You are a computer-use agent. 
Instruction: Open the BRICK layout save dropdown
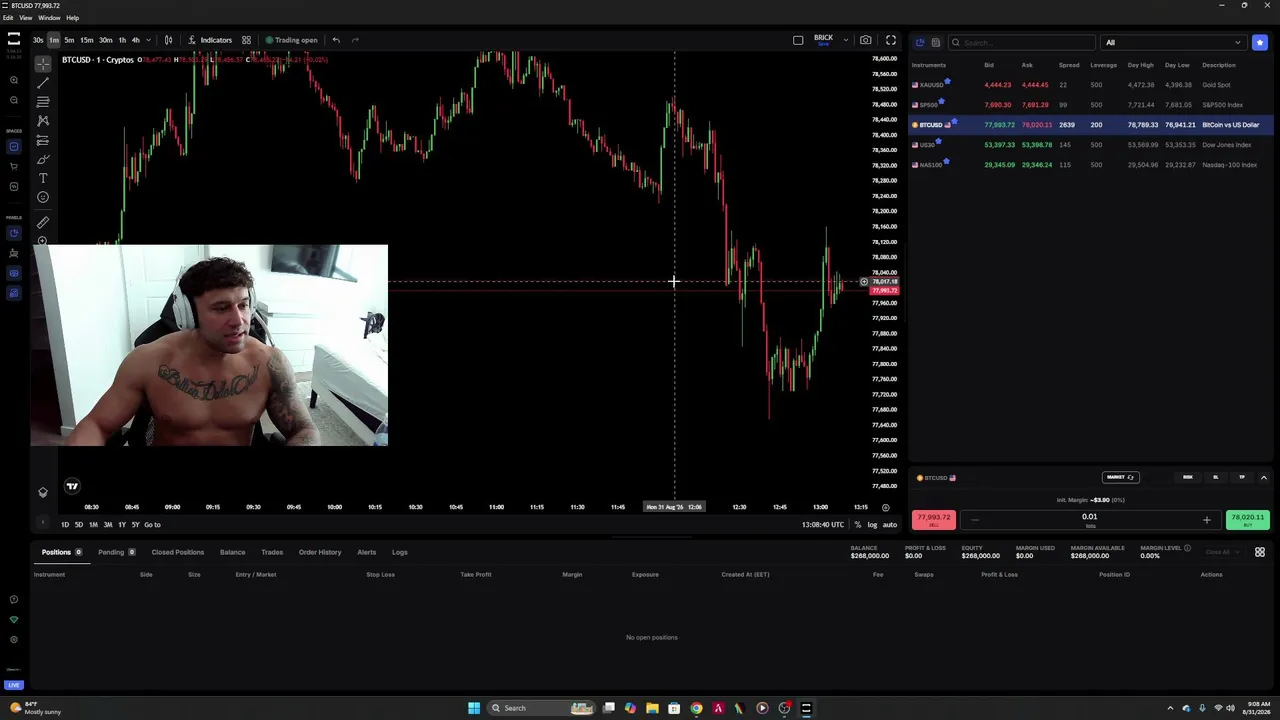tap(846, 40)
